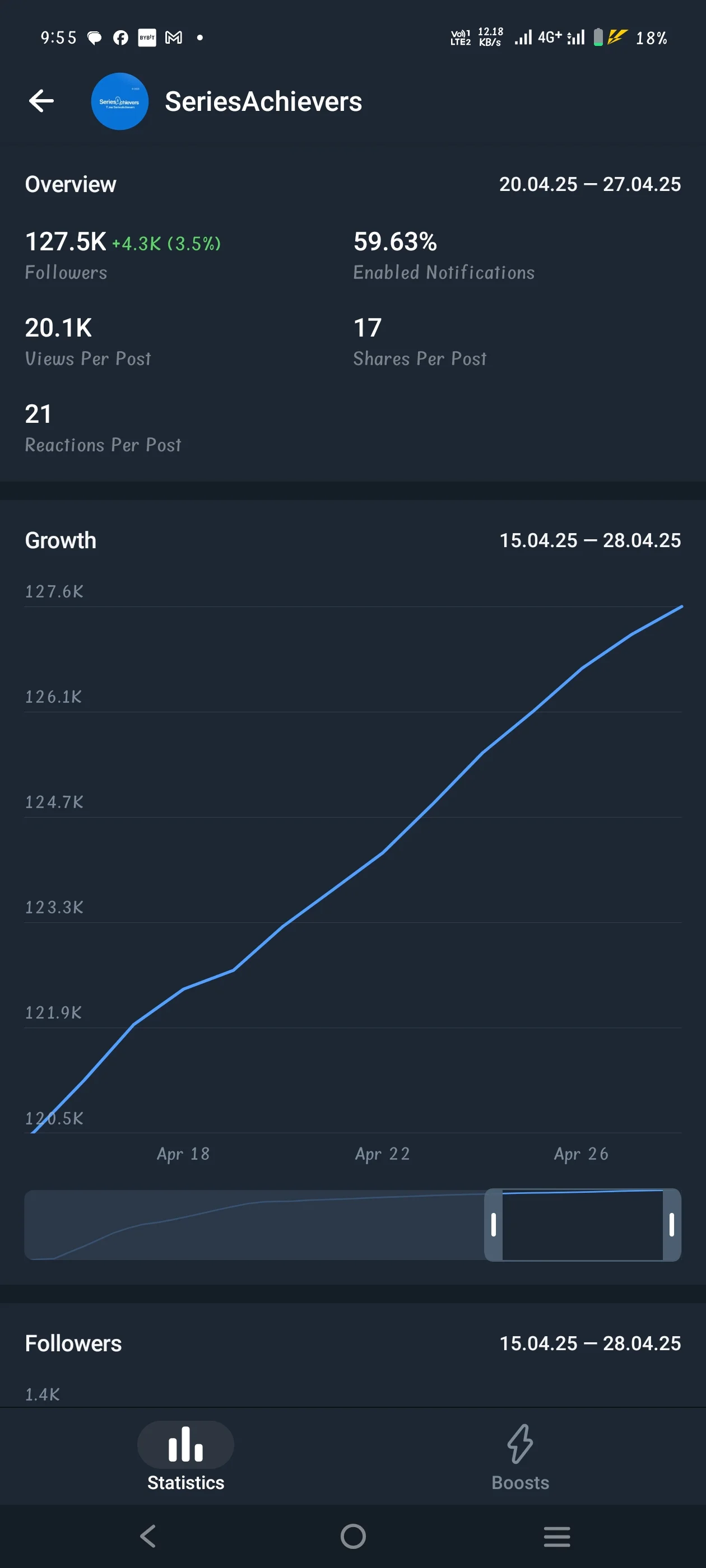Tap the Gmail notification icon in status bar
Viewport: 706px width, 1568px height.
(174, 38)
